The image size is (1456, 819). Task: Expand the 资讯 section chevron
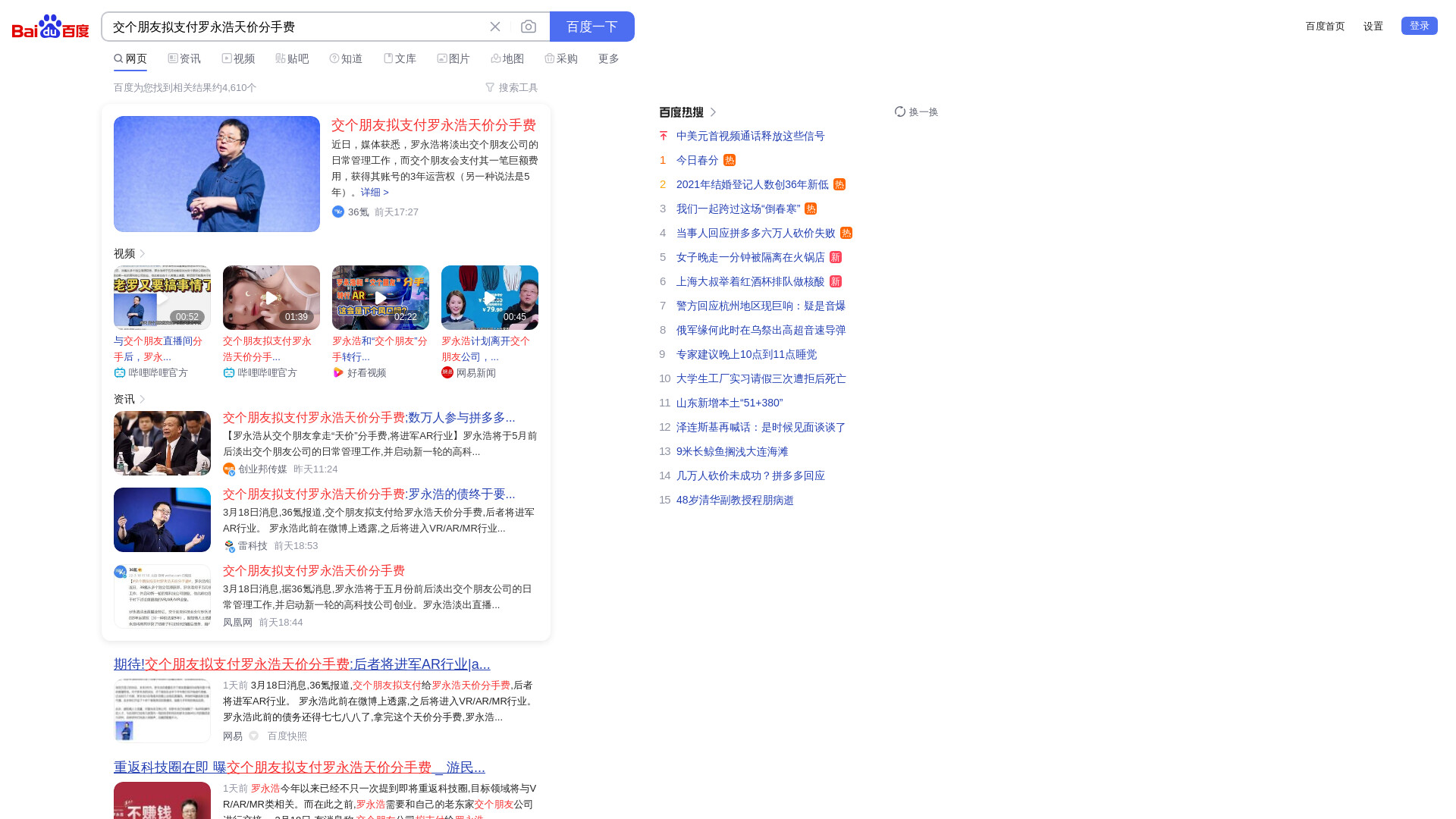click(x=143, y=399)
